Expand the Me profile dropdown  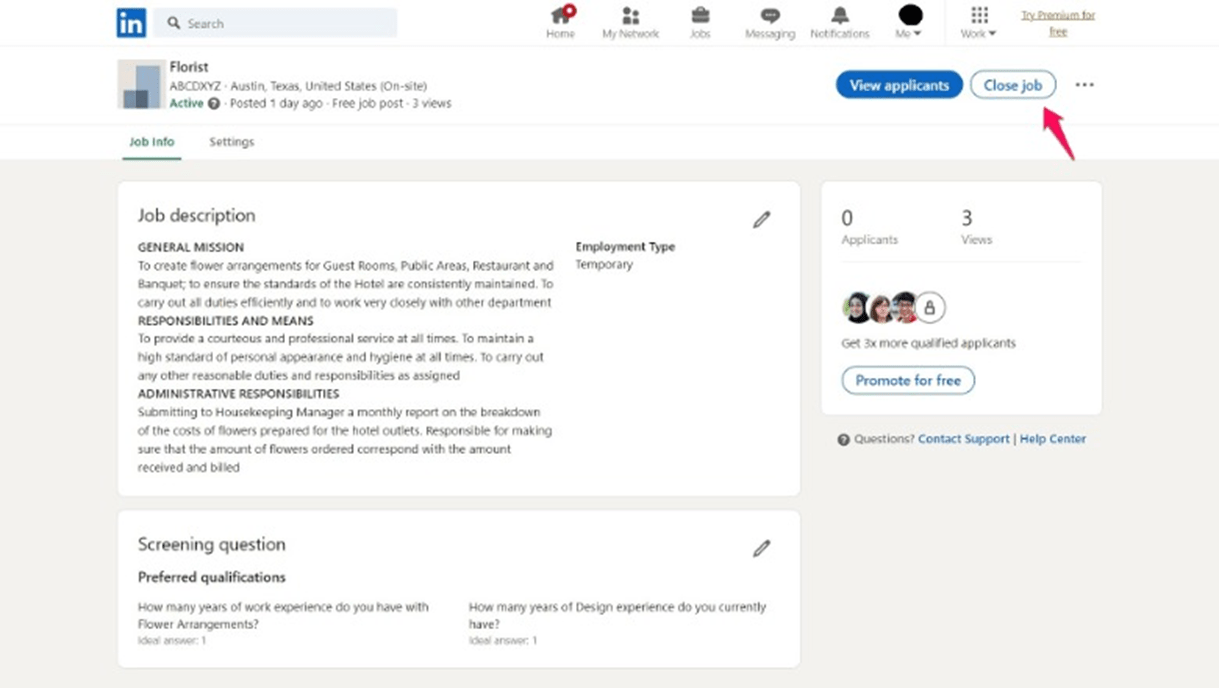pos(909,22)
